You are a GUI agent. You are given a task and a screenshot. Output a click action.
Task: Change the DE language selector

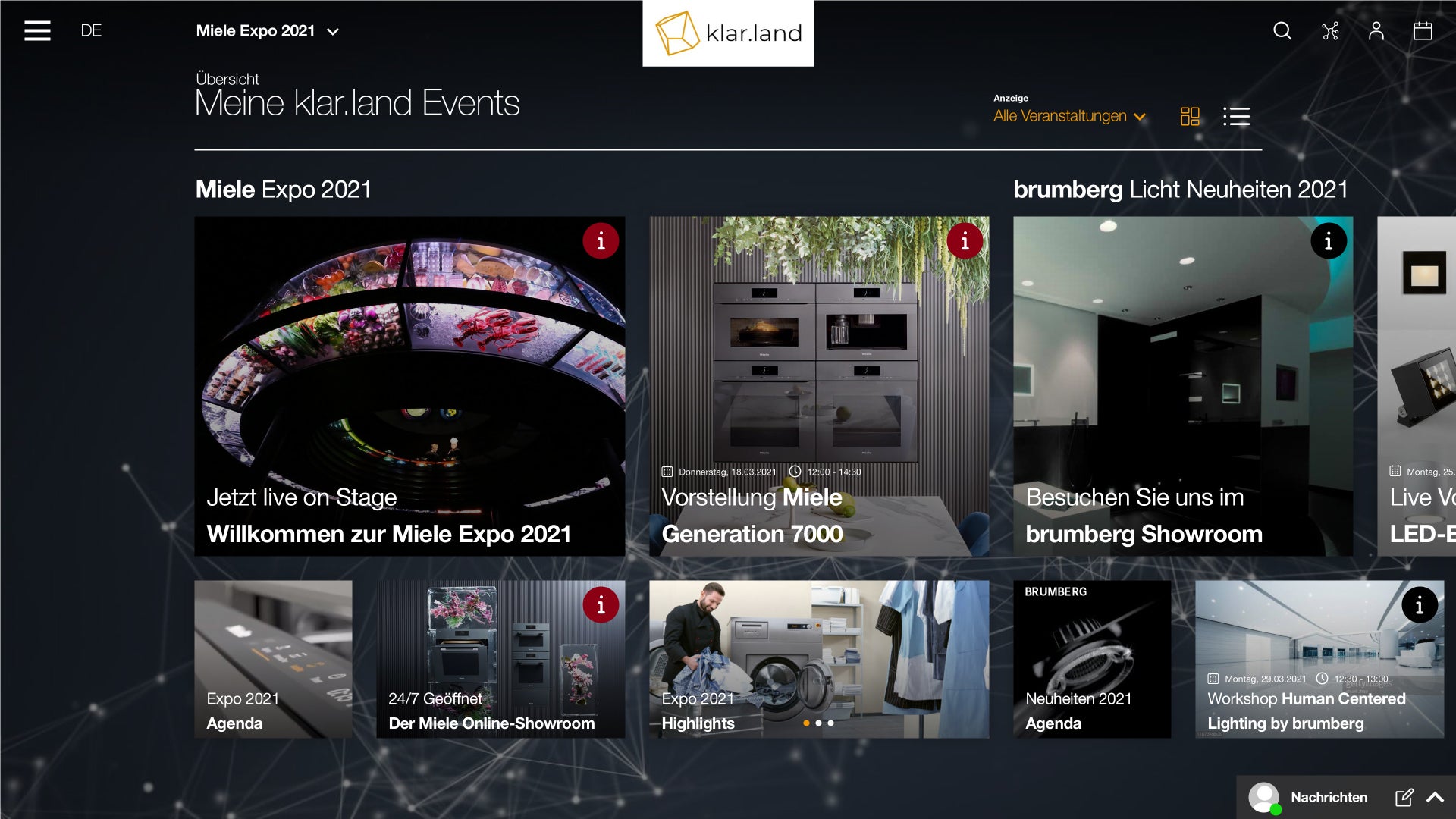[91, 30]
